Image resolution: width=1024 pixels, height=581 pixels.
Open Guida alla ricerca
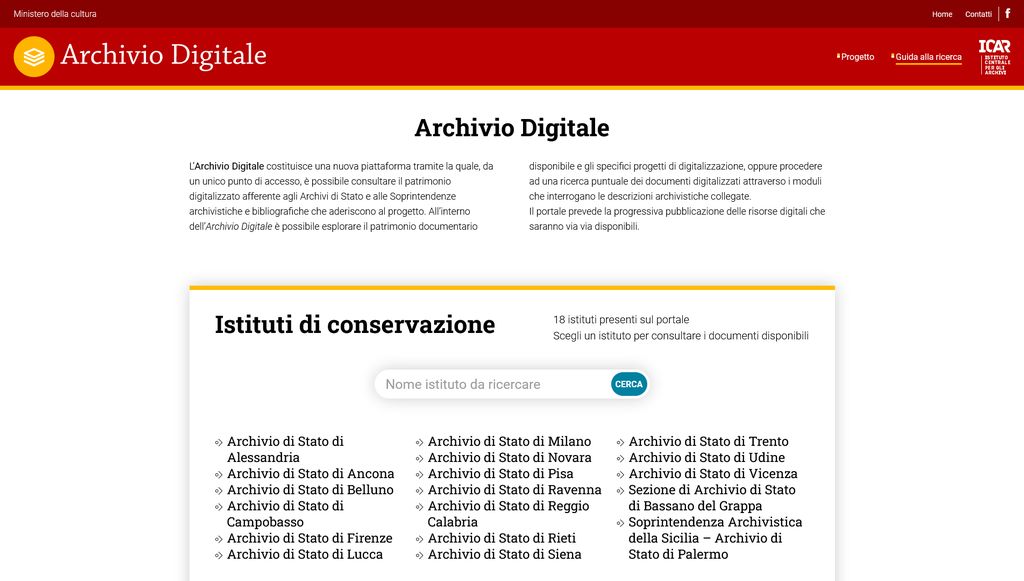[928, 57]
